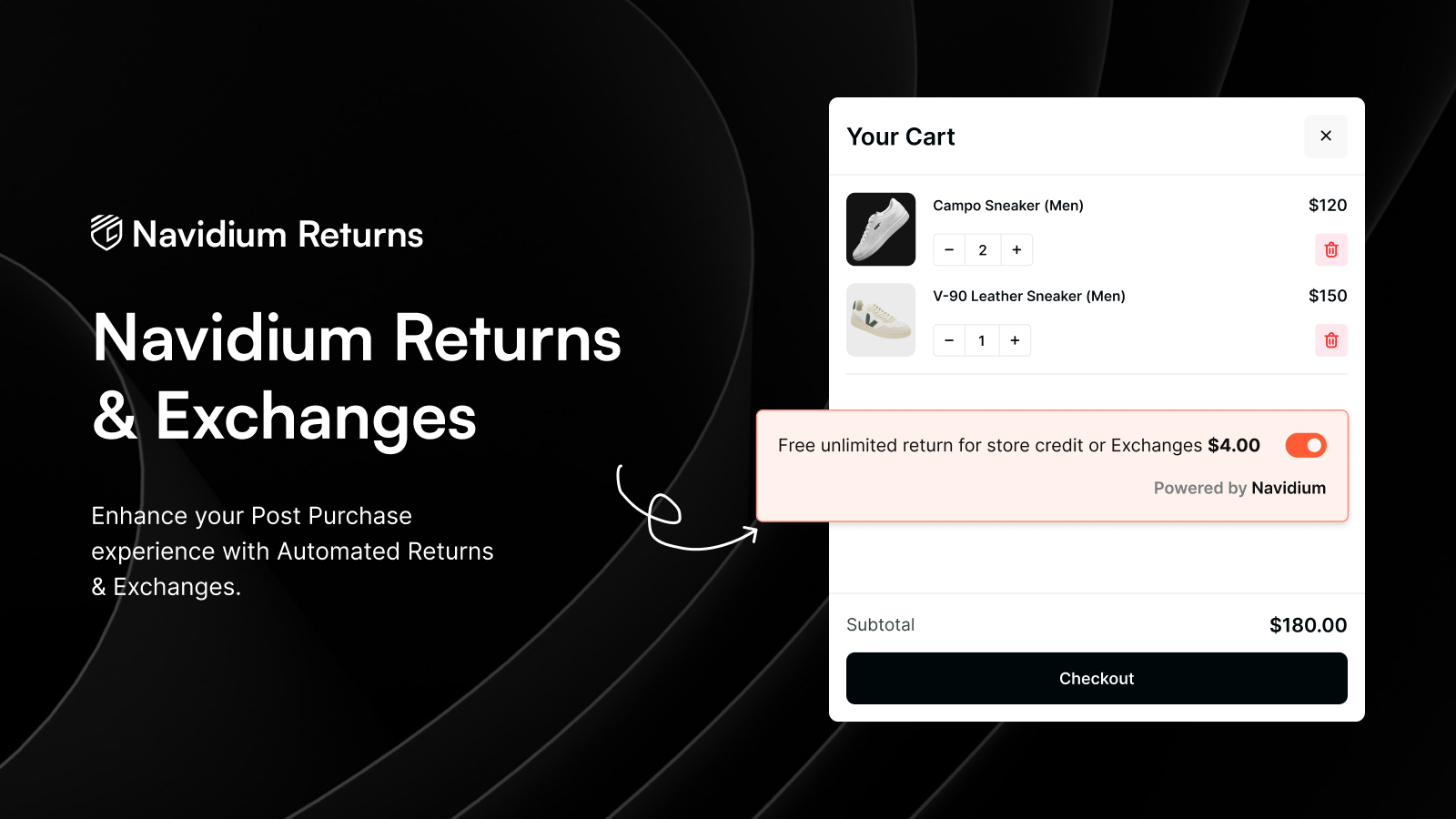Screen dimensions: 1456x819
Task: Select the V-90 Leather Sneaker (Men) item name
Action: tap(1028, 296)
